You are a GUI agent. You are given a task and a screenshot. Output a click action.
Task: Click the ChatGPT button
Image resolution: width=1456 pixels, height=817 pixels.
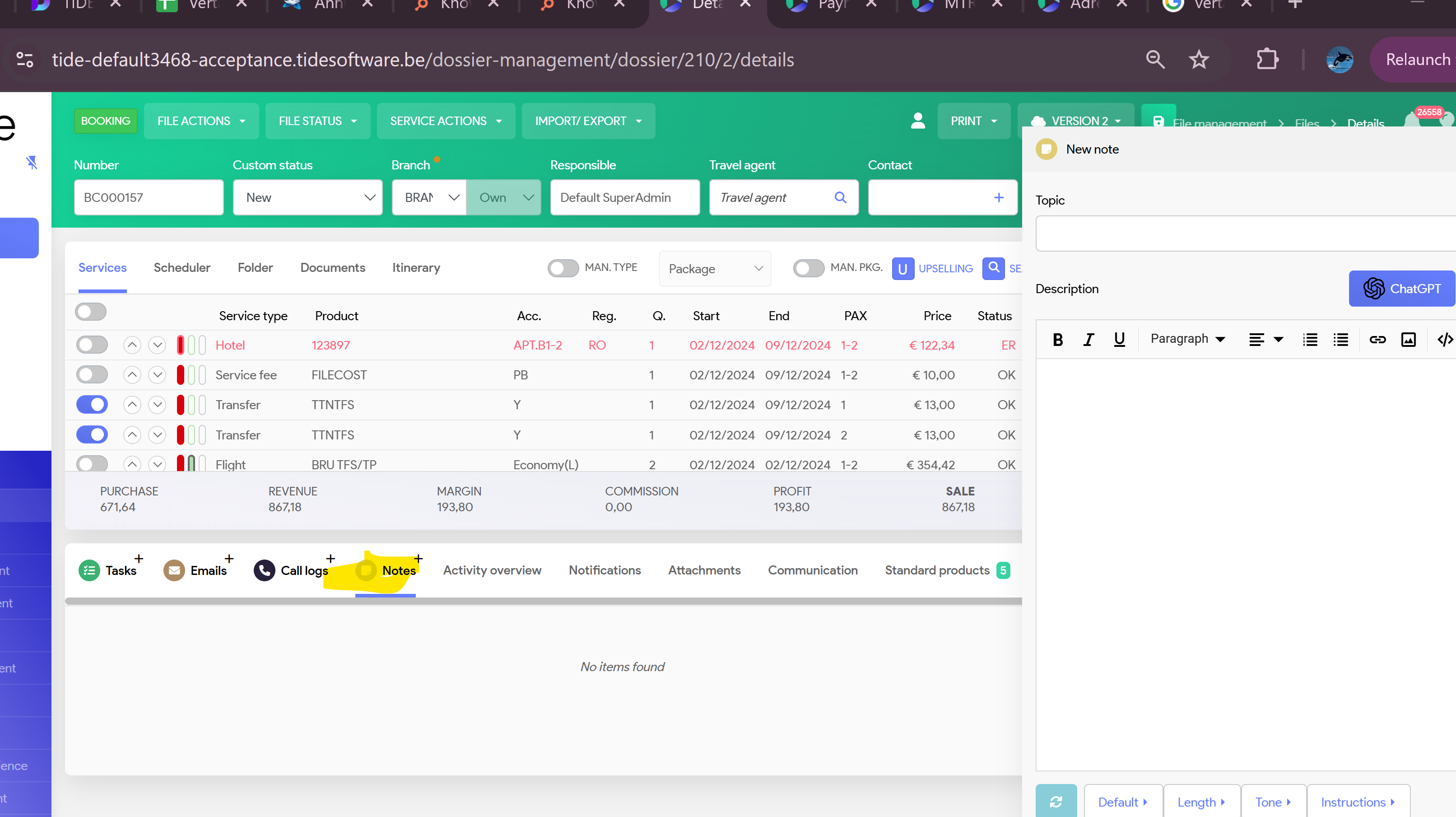(1401, 288)
